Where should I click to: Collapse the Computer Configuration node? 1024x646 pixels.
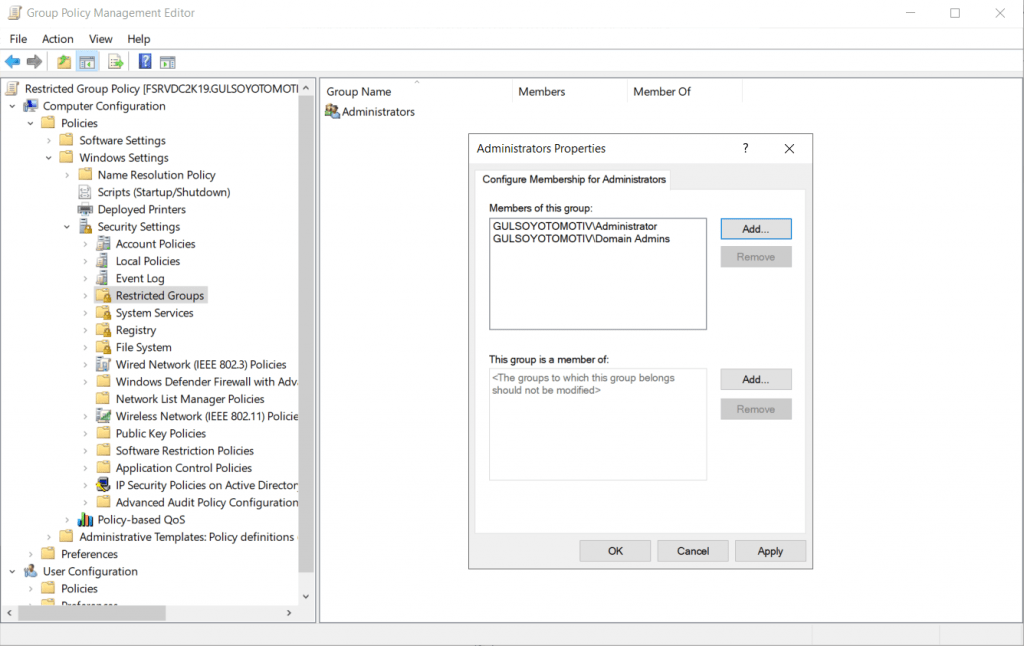[12, 106]
